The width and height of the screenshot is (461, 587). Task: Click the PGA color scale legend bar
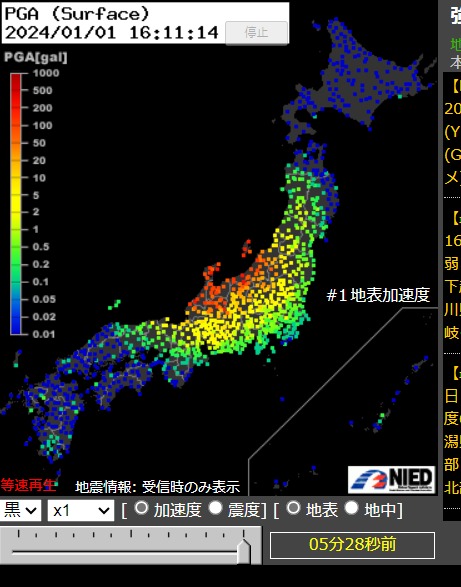pyautogui.click(x=16, y=204)
